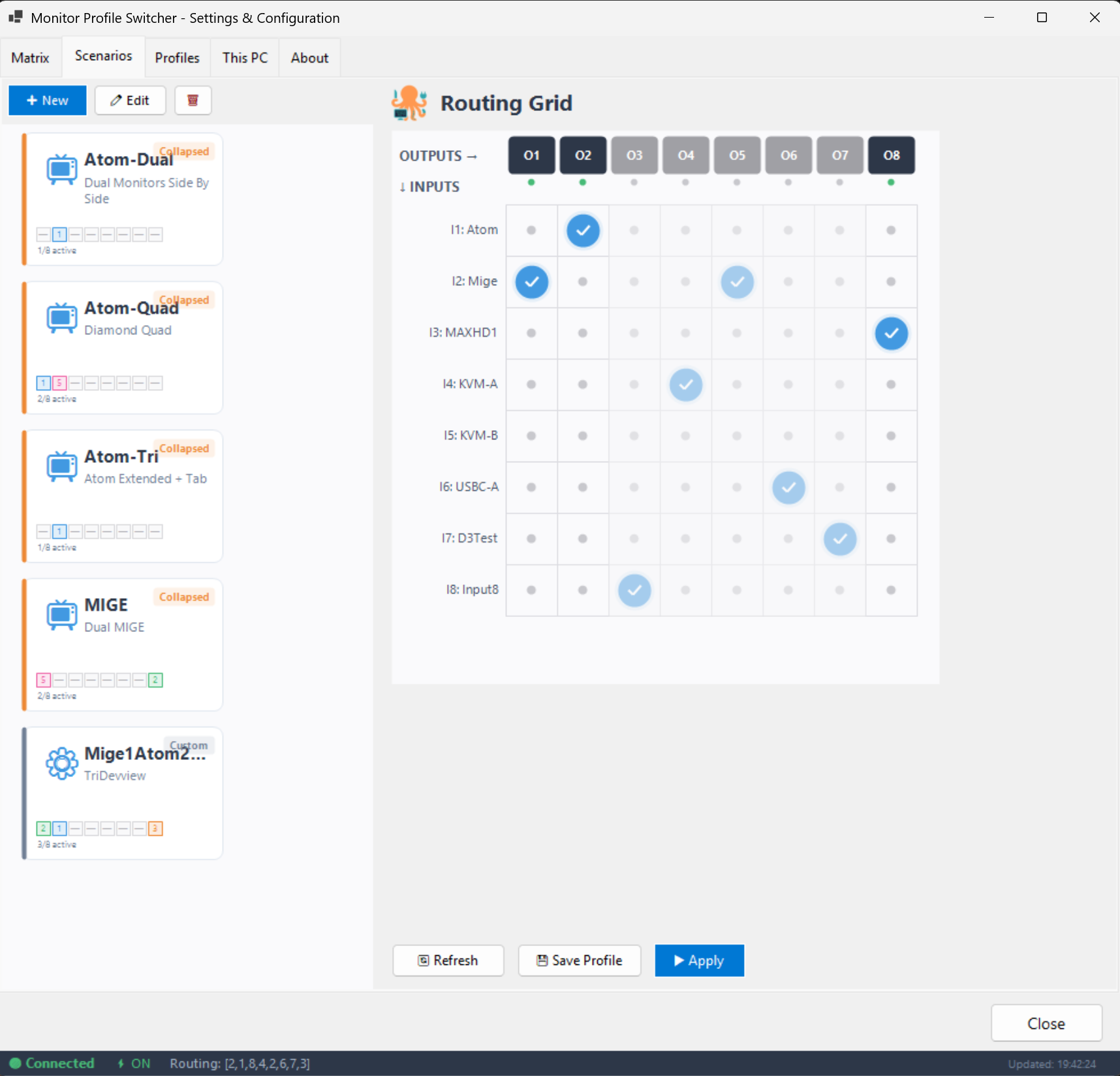Delete selected scenario with trash icon
This screenshot has width=1120, height=1076.
[193, 100]
